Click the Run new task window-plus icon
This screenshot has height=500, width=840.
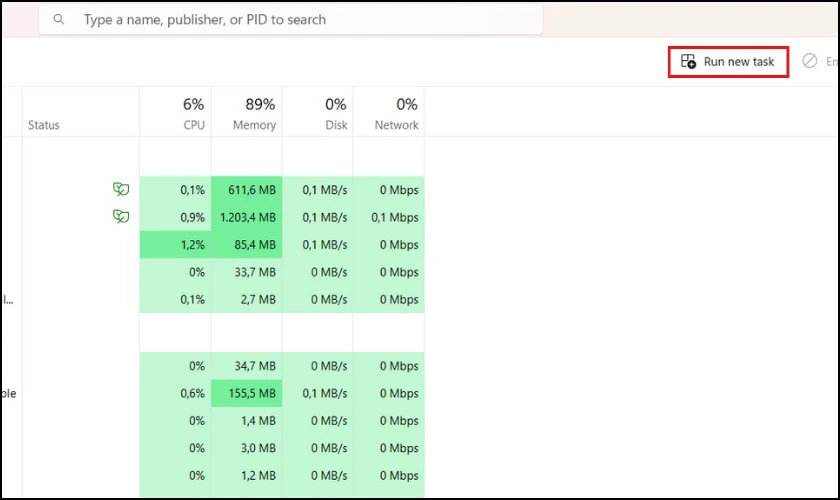[688, 61]
